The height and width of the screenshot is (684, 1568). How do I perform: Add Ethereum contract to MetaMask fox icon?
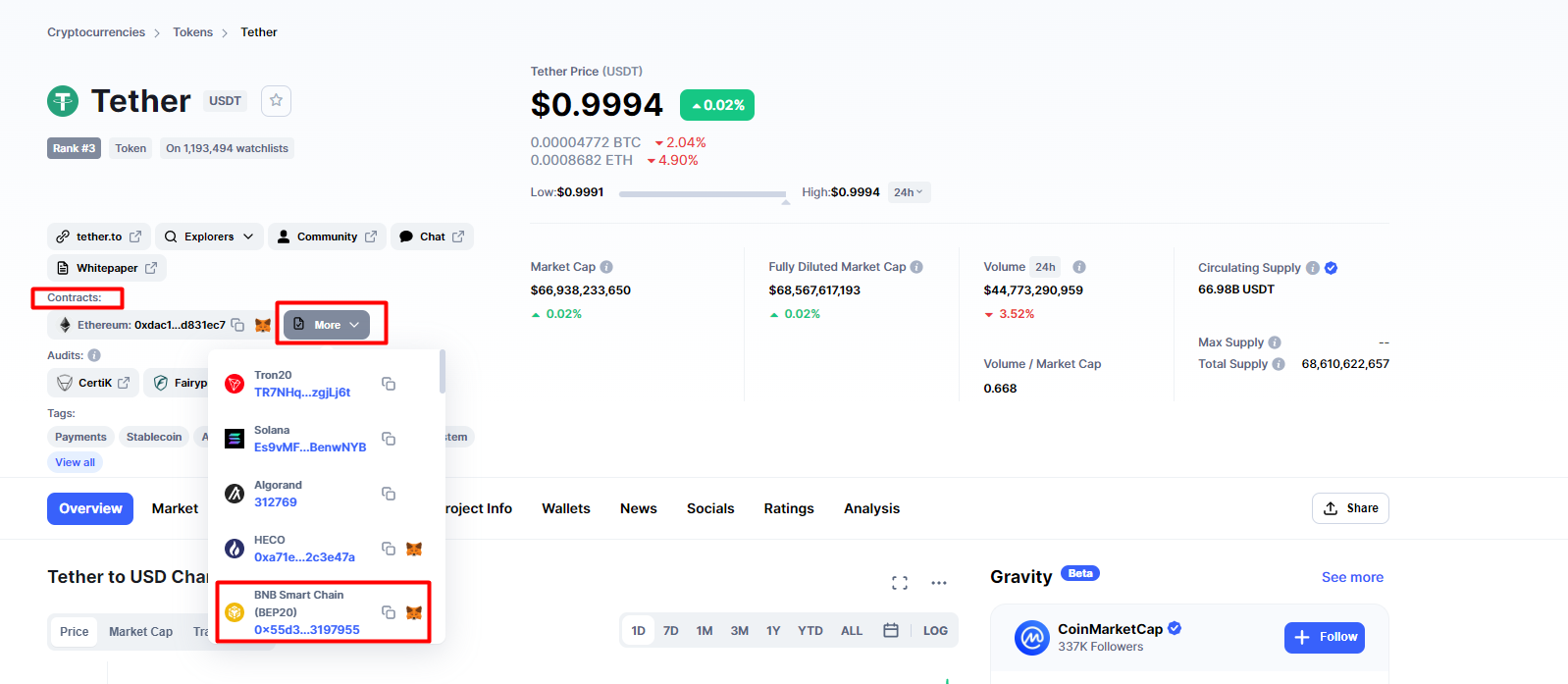coord(263,325)
